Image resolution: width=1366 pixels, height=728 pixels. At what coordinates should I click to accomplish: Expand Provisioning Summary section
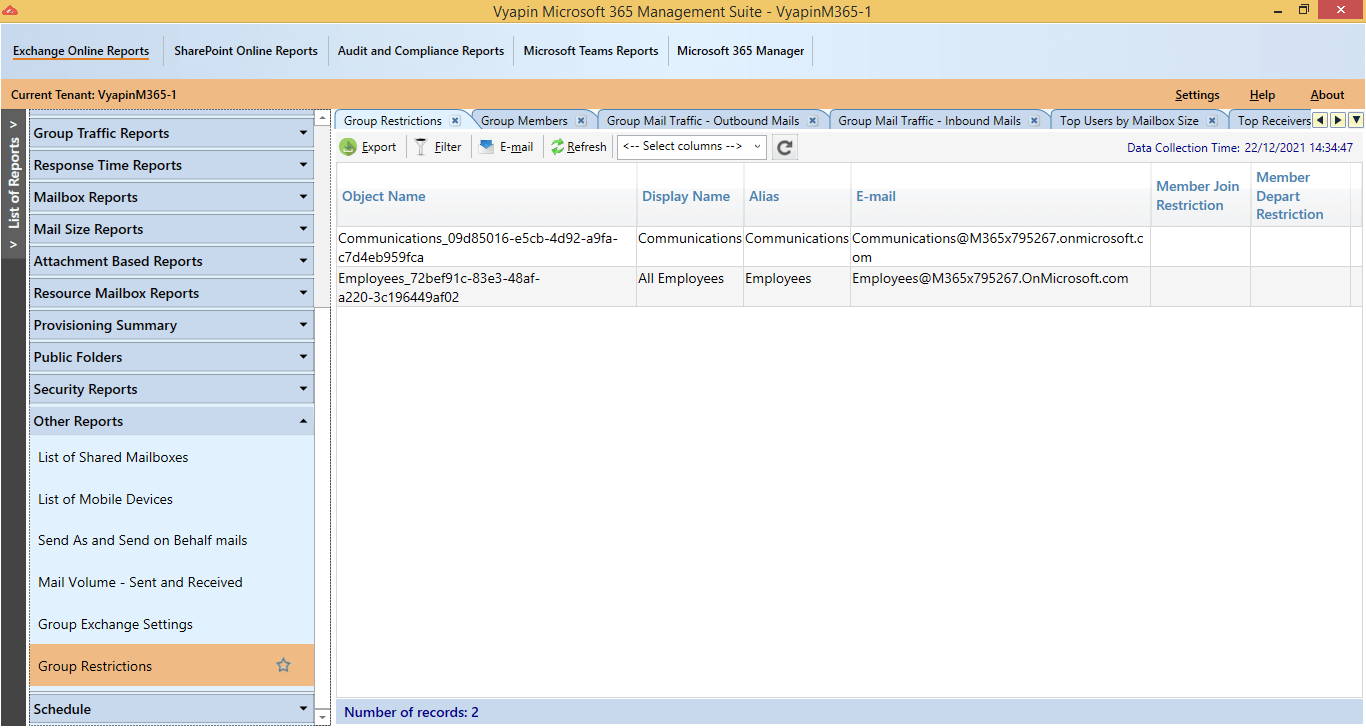pyautogui.click(x=171, y=325)
